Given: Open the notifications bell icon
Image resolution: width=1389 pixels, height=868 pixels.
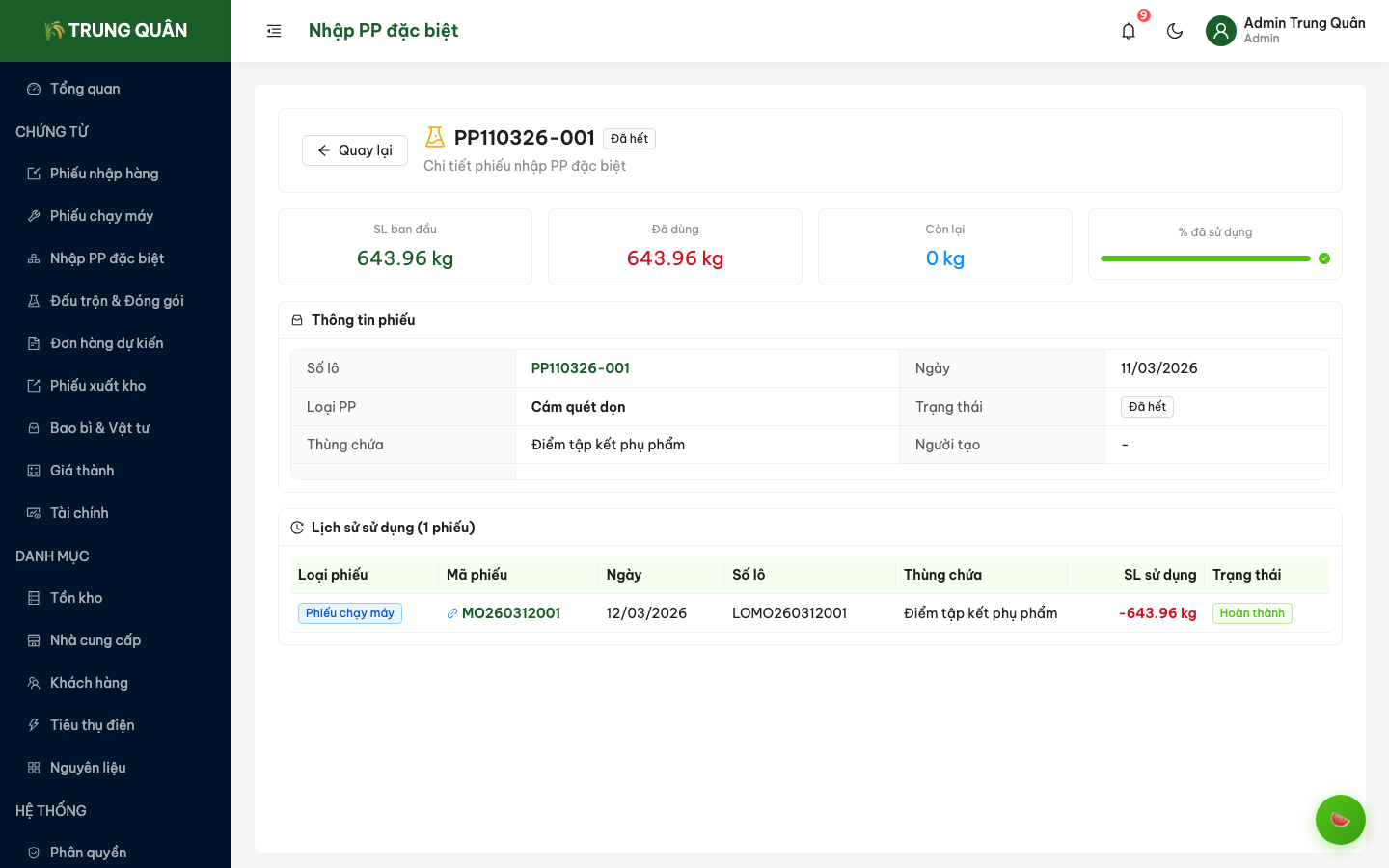Looking at the screenshot, I should 1129,31.
